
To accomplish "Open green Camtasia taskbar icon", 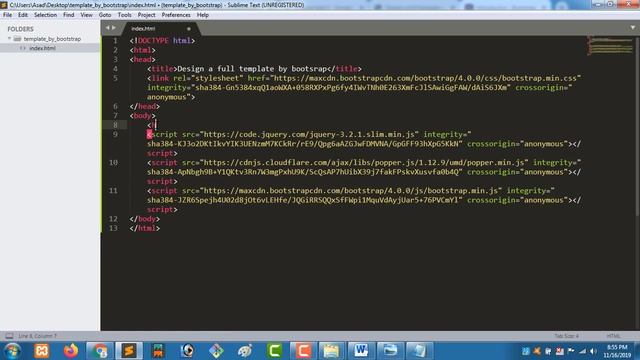I will (x=274, y=351).
